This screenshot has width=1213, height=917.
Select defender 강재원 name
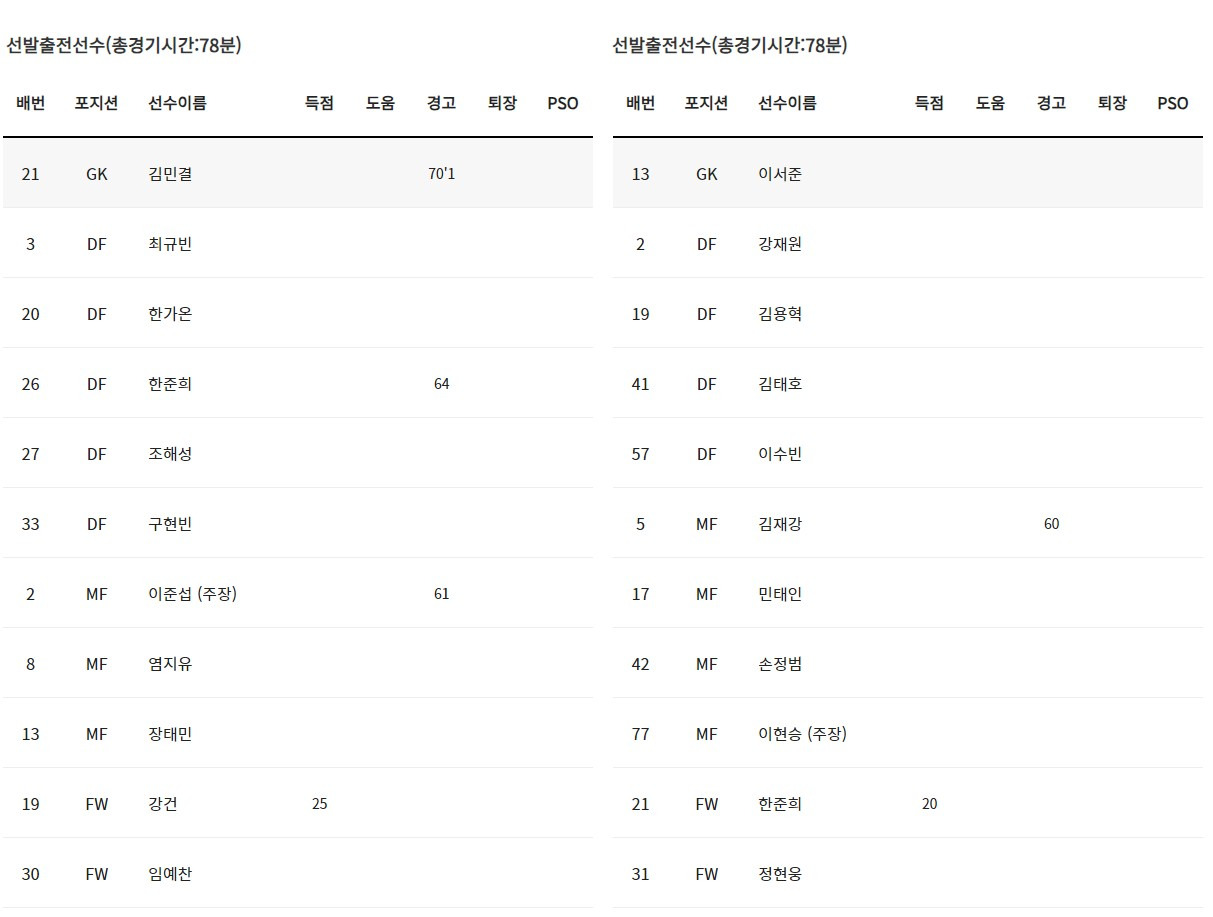[x=780, y=244]
